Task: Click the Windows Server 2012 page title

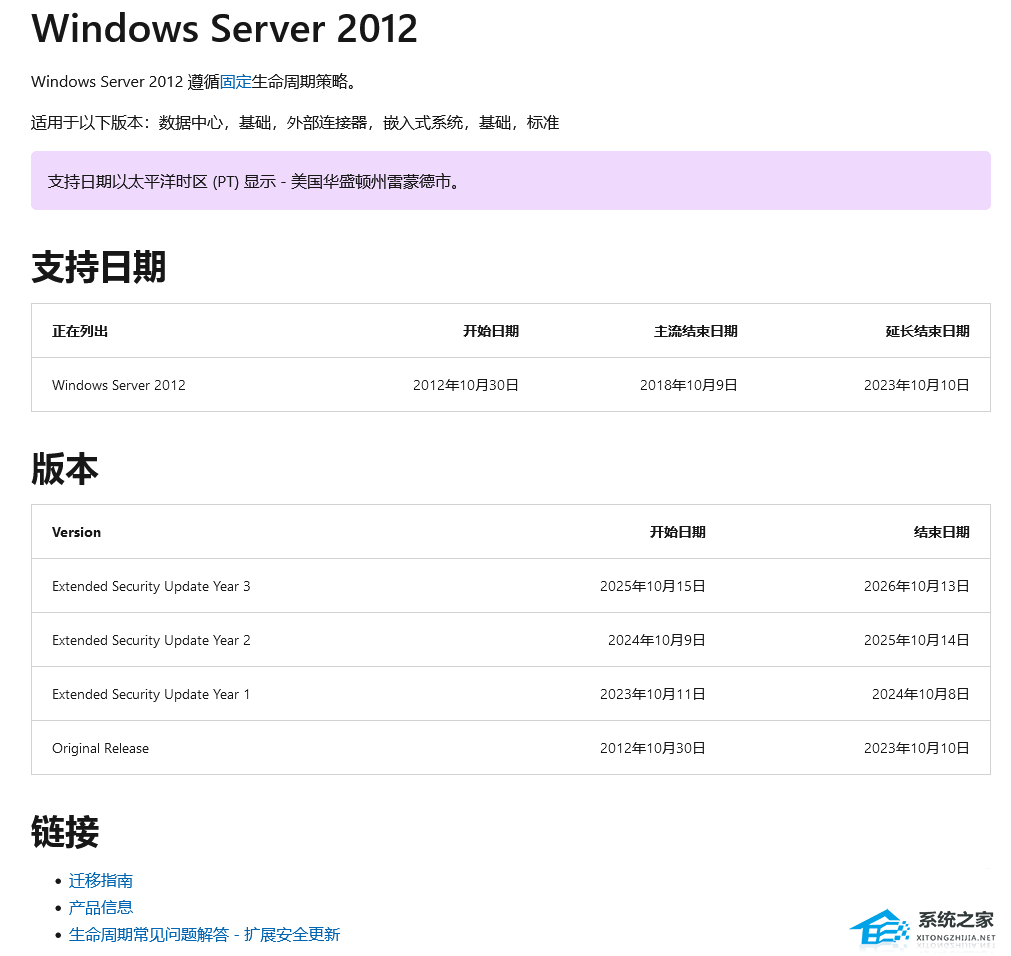Action: tap(224, 28)
